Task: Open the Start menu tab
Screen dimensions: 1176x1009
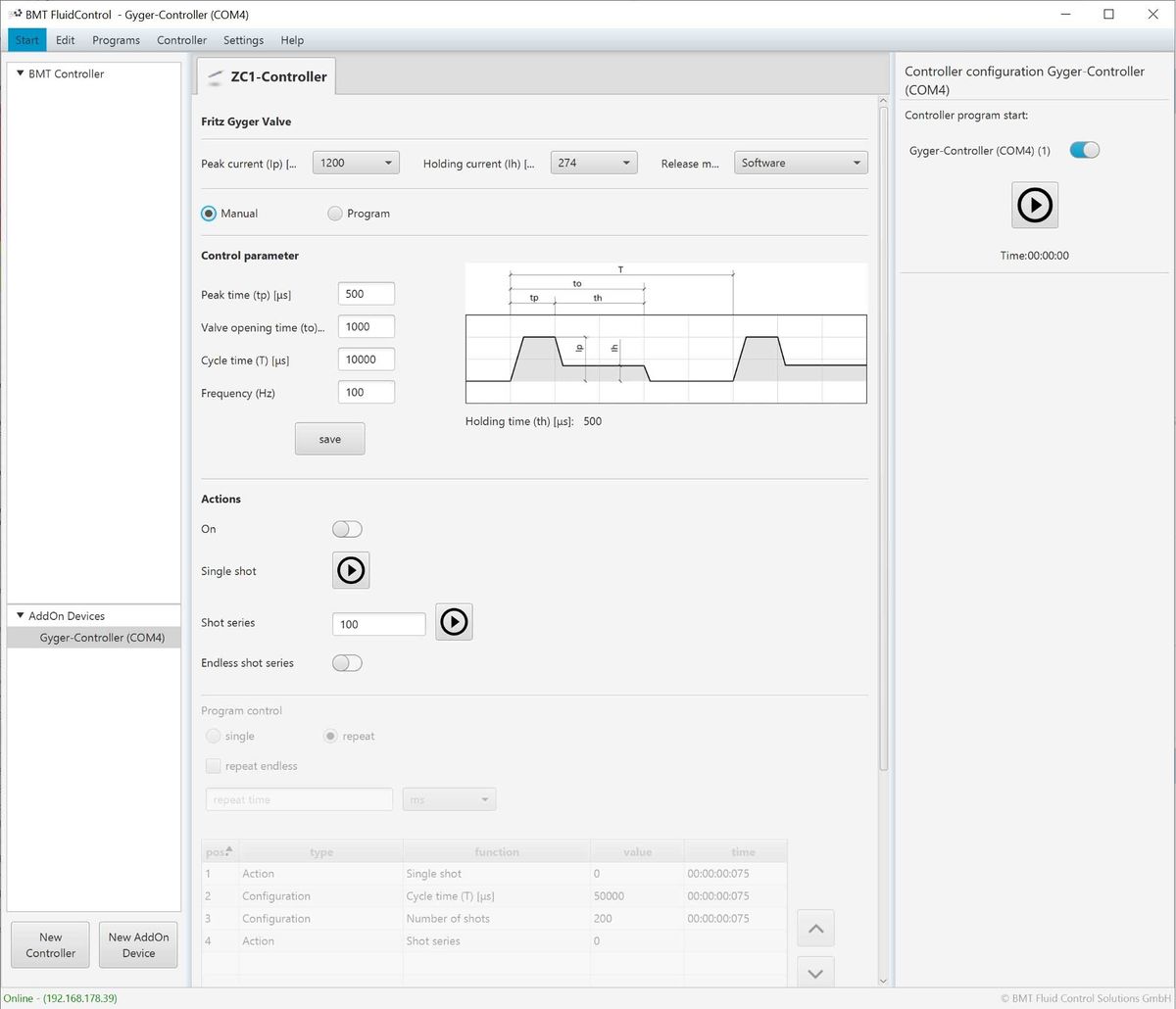Action: coord(27,40)
